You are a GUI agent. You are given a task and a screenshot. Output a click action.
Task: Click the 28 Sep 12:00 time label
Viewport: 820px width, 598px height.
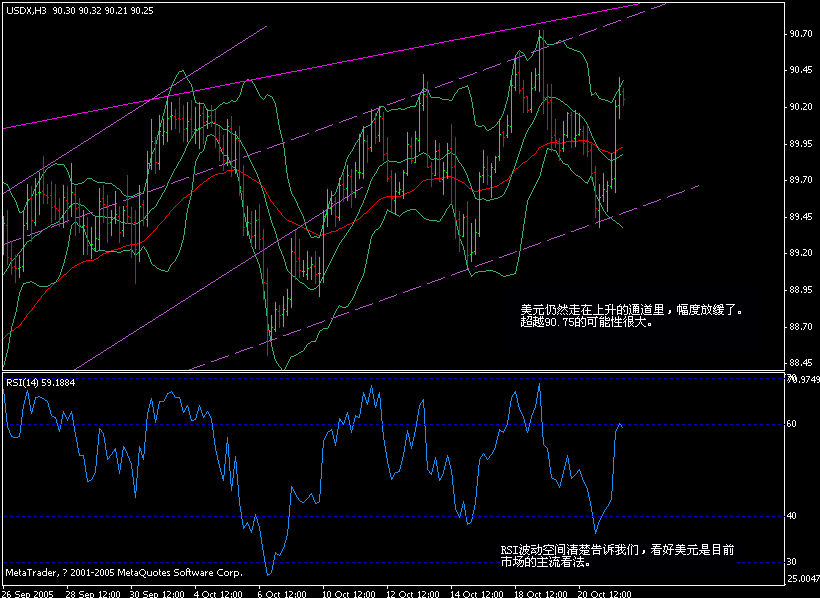(x=94, y=594)
